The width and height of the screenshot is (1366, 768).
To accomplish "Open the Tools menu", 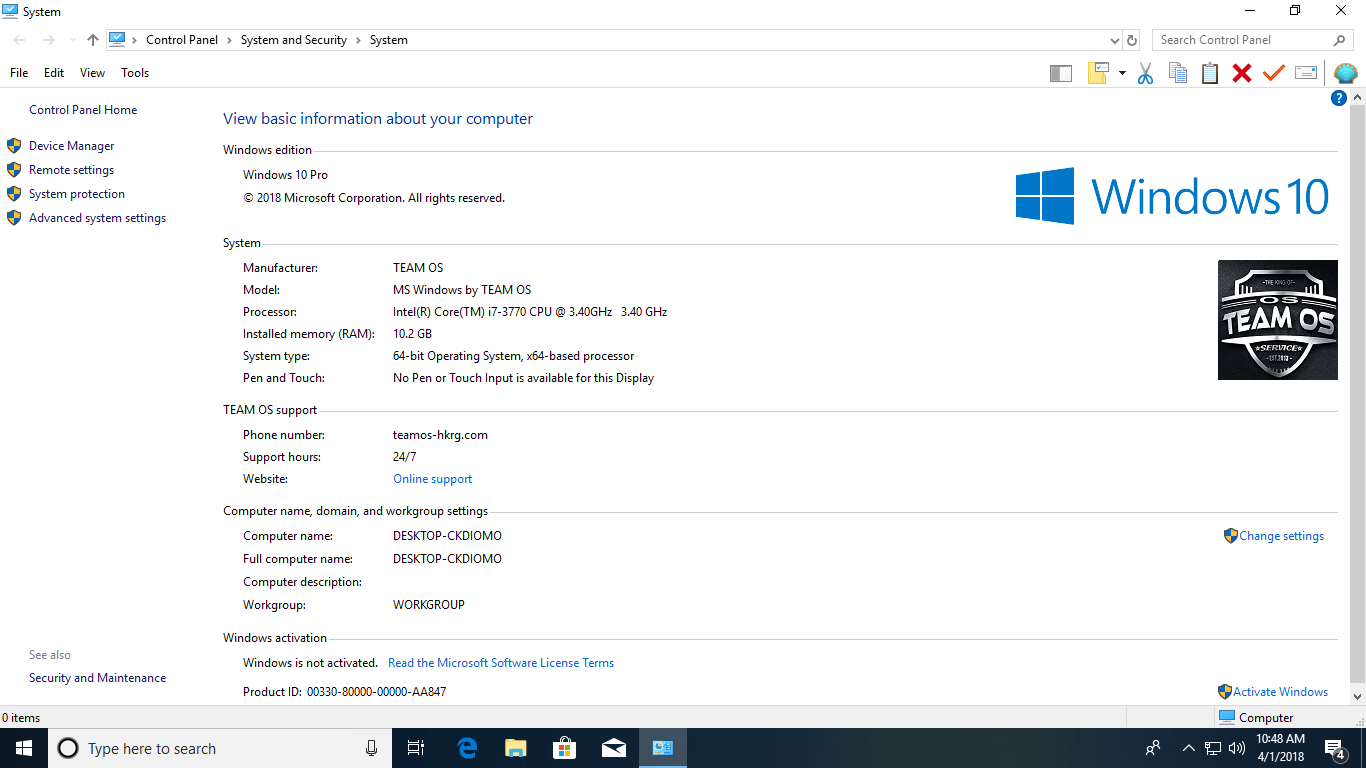I will 135,73.
